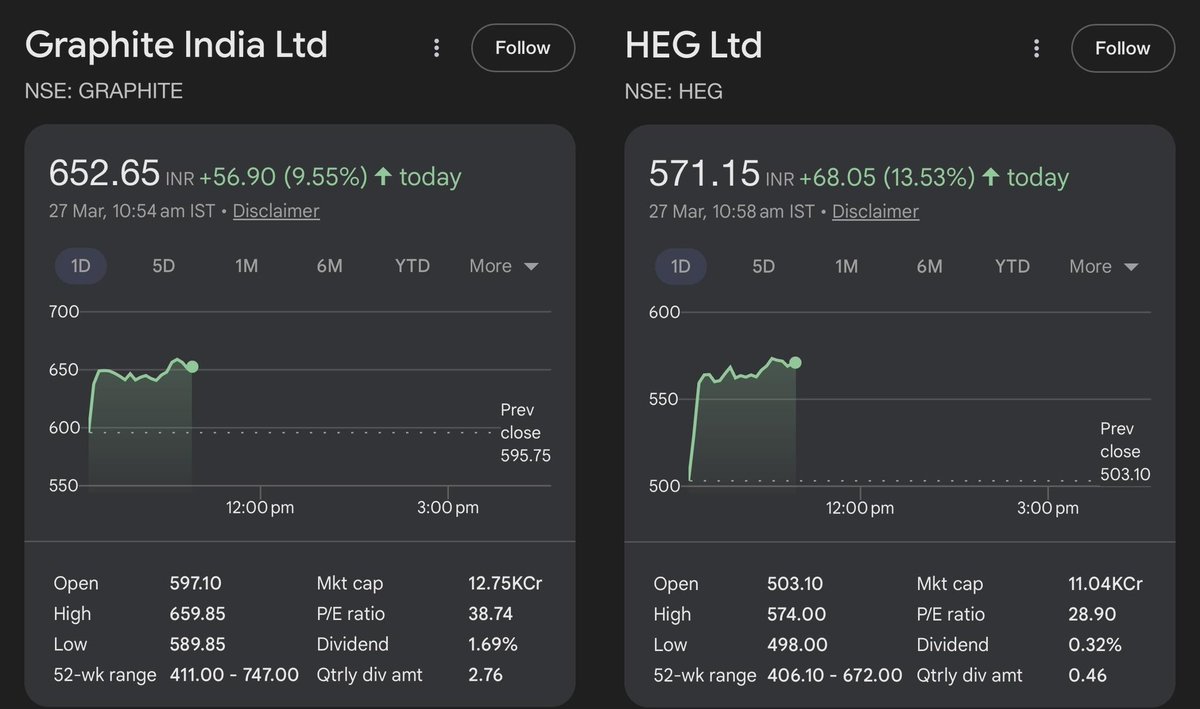Click the Graphite India Ltd title
The width and height of the screenshot is (1200, 709).
[176, 45]
